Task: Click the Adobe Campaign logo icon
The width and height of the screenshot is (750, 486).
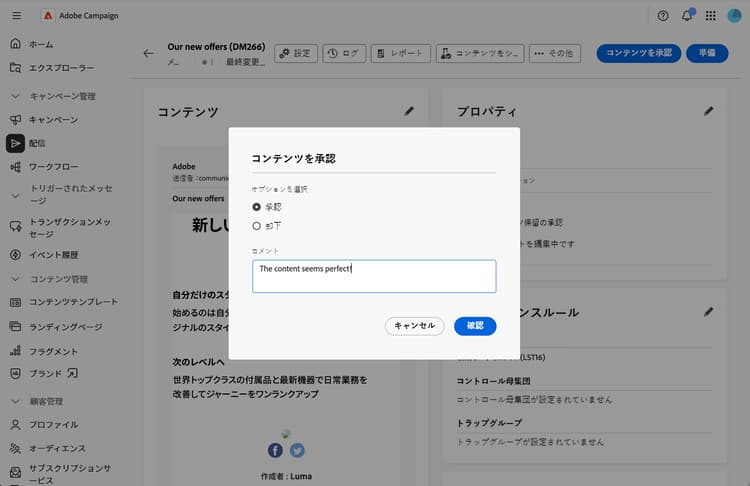Action: click(48, 16)
